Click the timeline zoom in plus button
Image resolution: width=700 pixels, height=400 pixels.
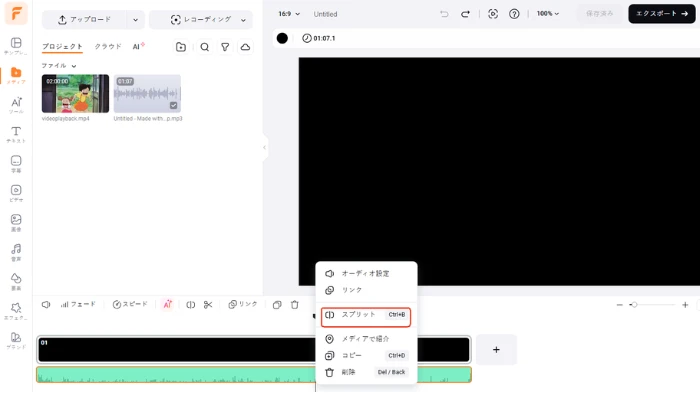(685, 305)
